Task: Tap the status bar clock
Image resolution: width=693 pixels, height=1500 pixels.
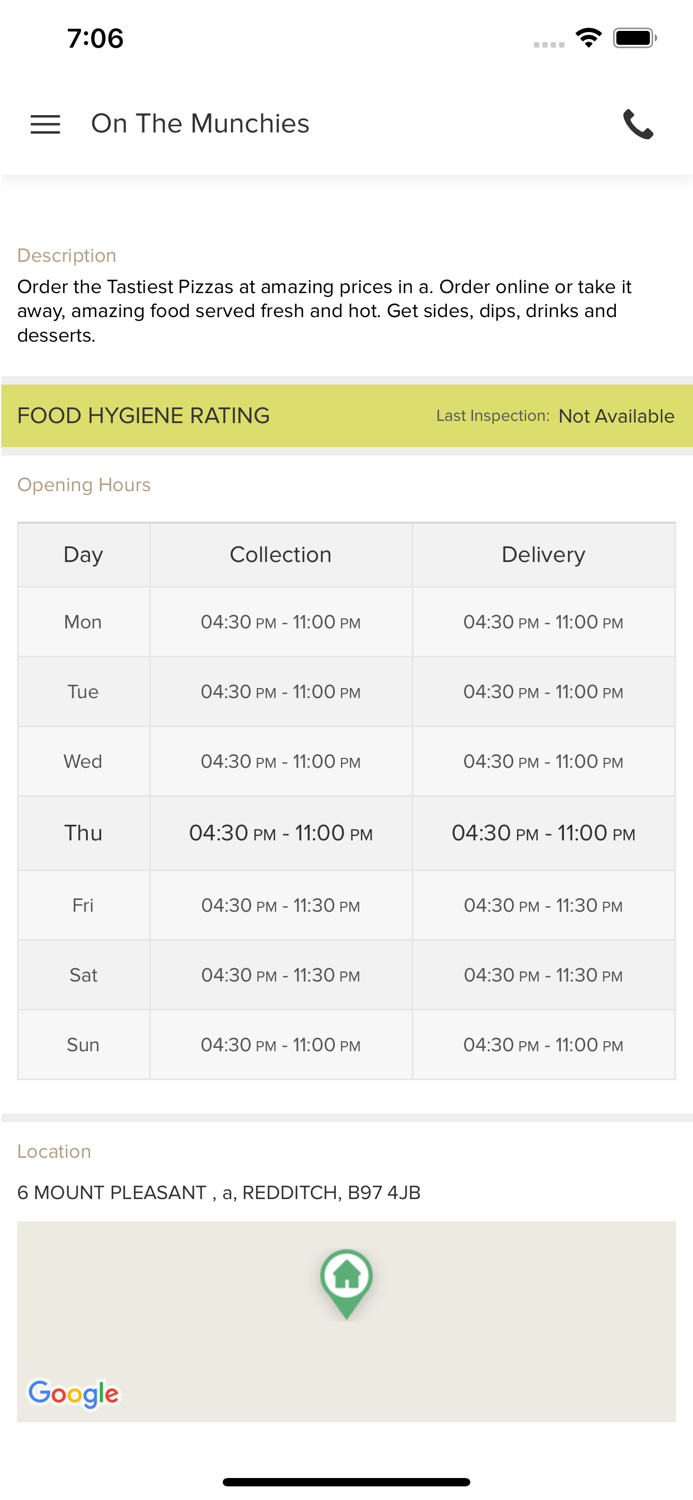Action: tap(95, 38)
